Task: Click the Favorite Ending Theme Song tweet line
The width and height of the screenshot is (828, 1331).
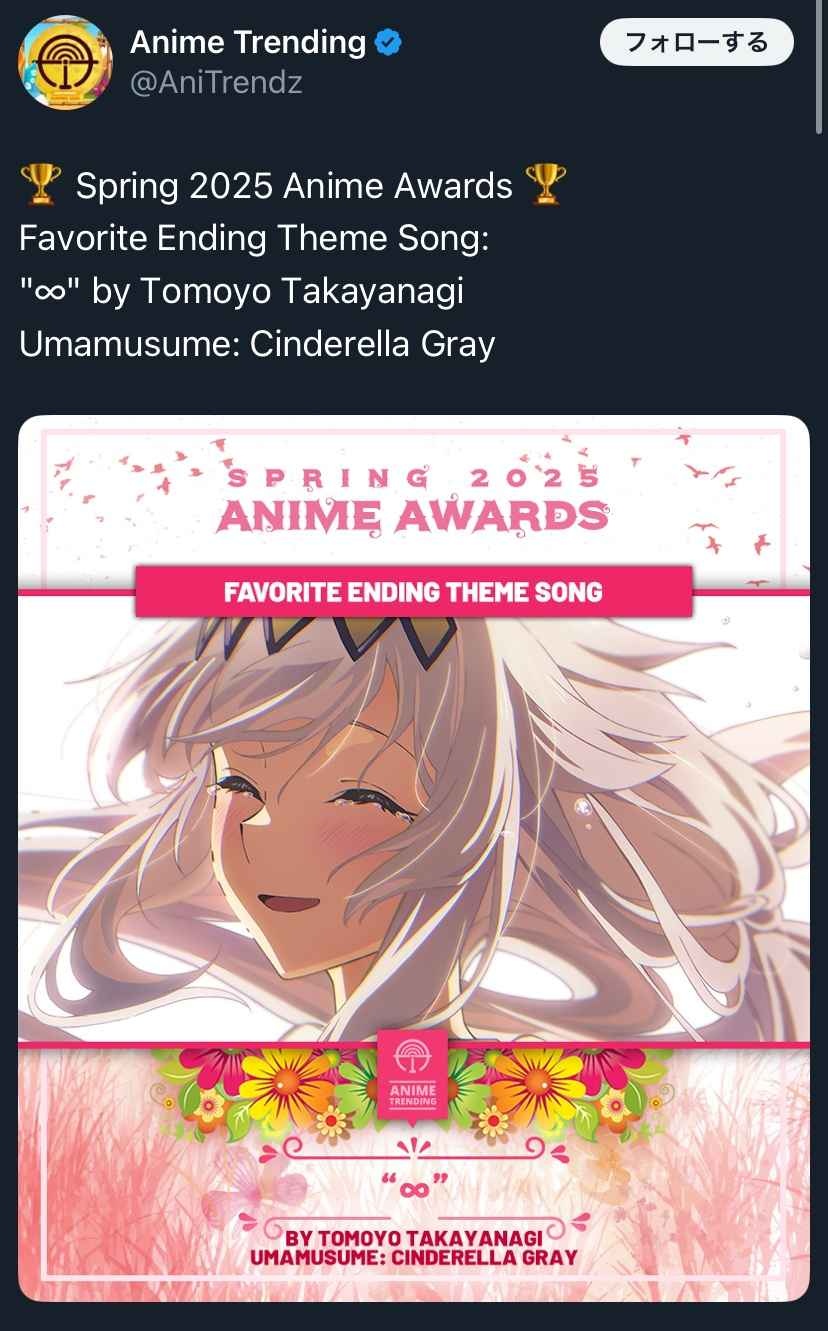Action: pos(253,238)
